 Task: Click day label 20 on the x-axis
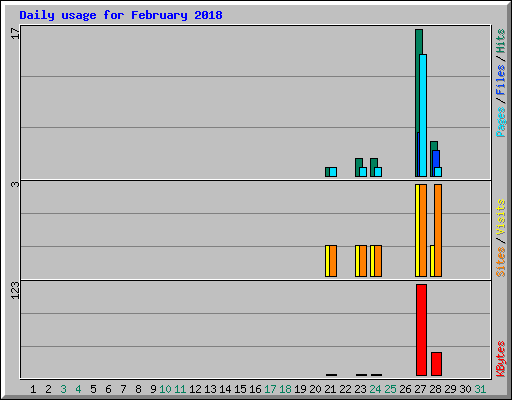tap(315, 389)
